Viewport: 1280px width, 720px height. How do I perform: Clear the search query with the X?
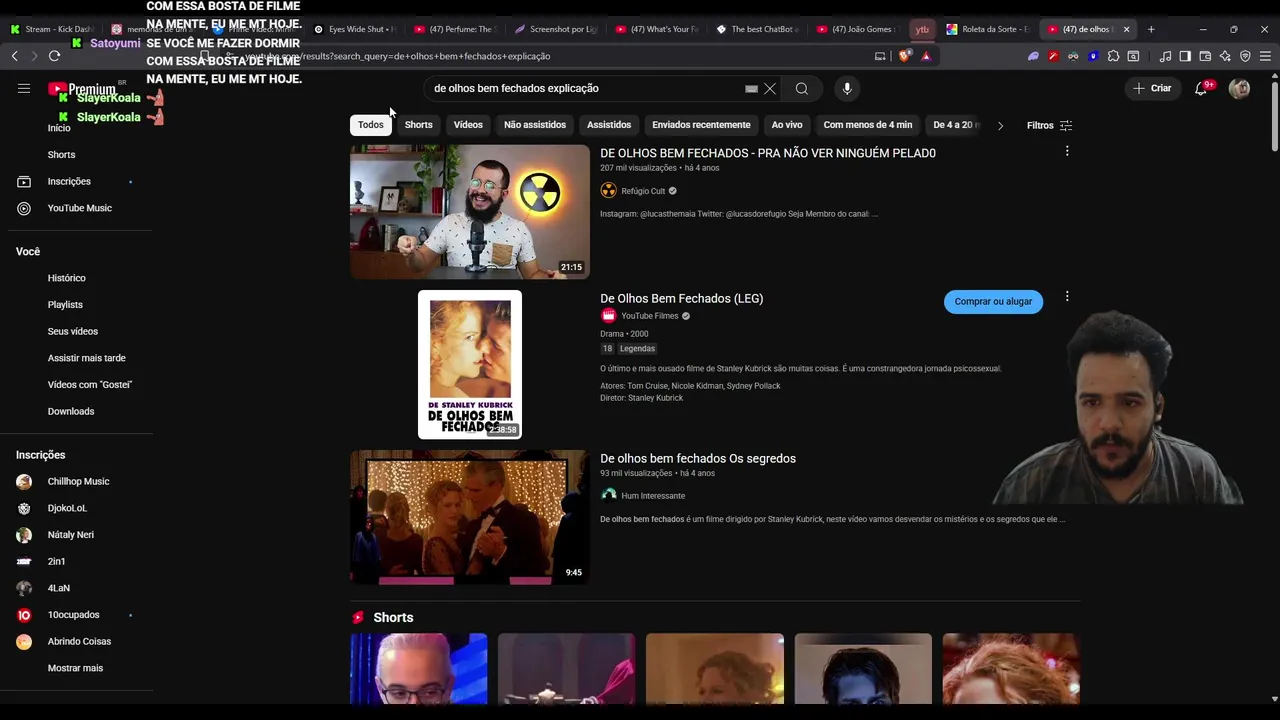[x=770, y=89]
